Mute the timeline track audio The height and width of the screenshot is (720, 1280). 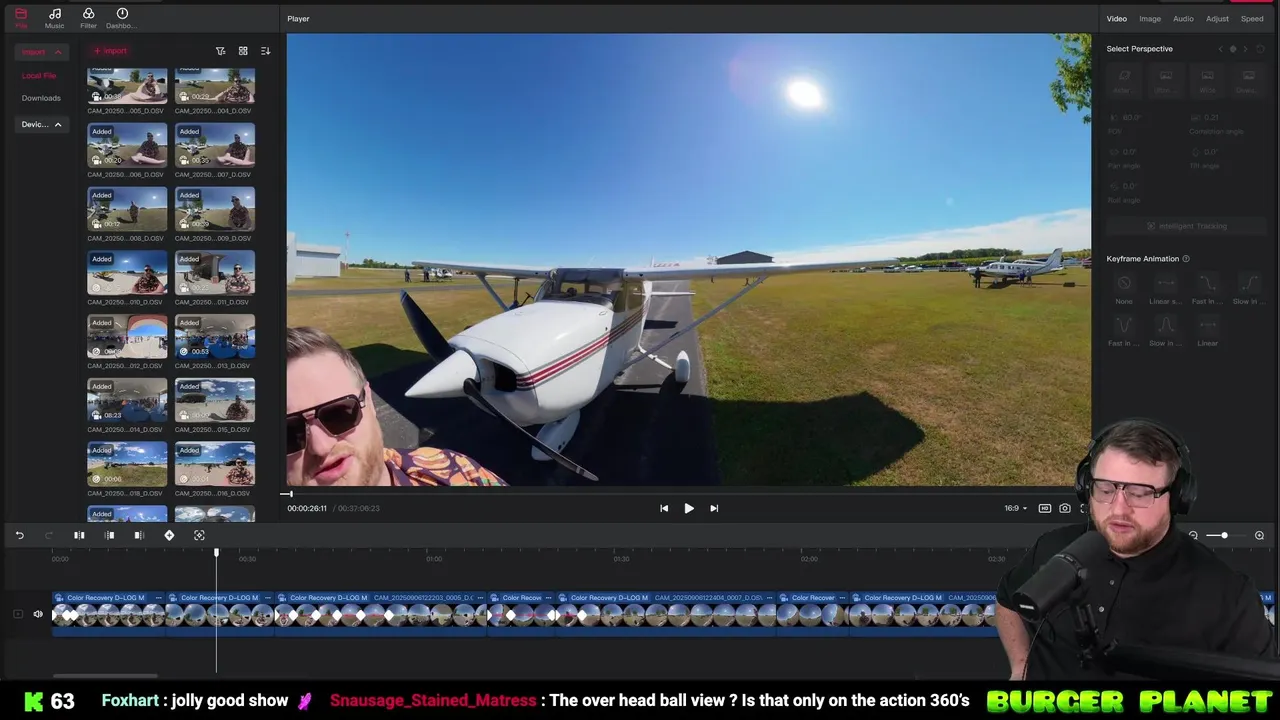tap(38, 614)
